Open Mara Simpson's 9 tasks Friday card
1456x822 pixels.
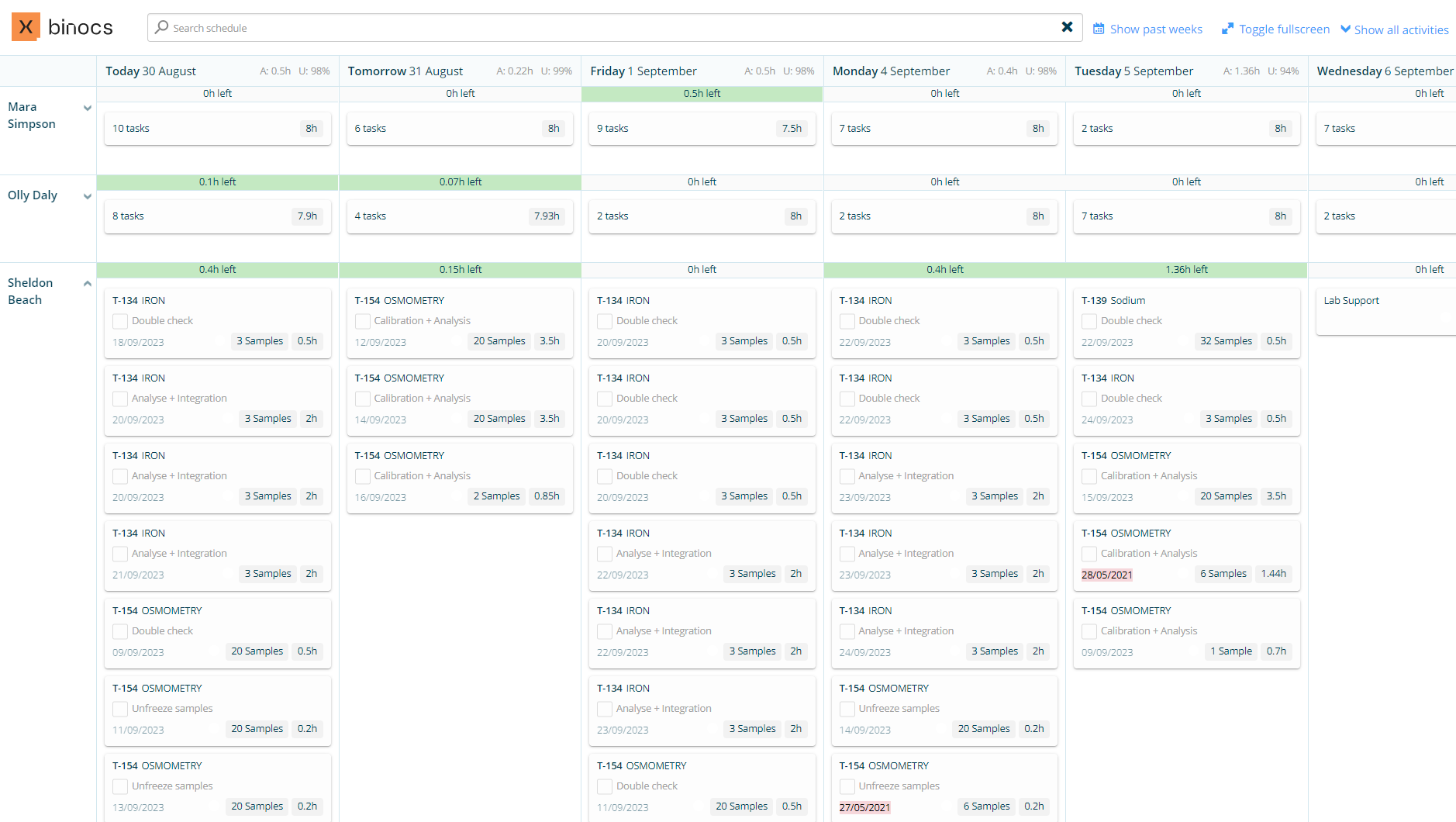702,129
